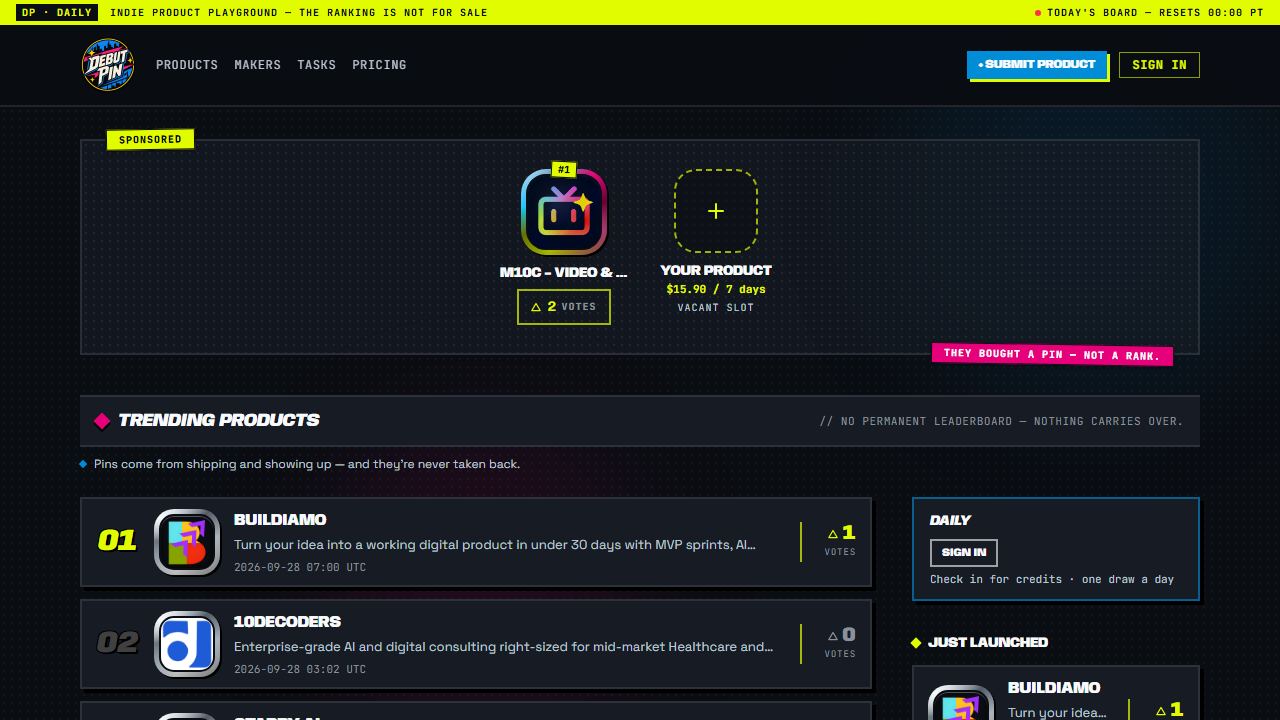Viewport: 1280px width, 720px height.
Task: Click the #1 badge on M10C
Action: [x=564, y=170]
